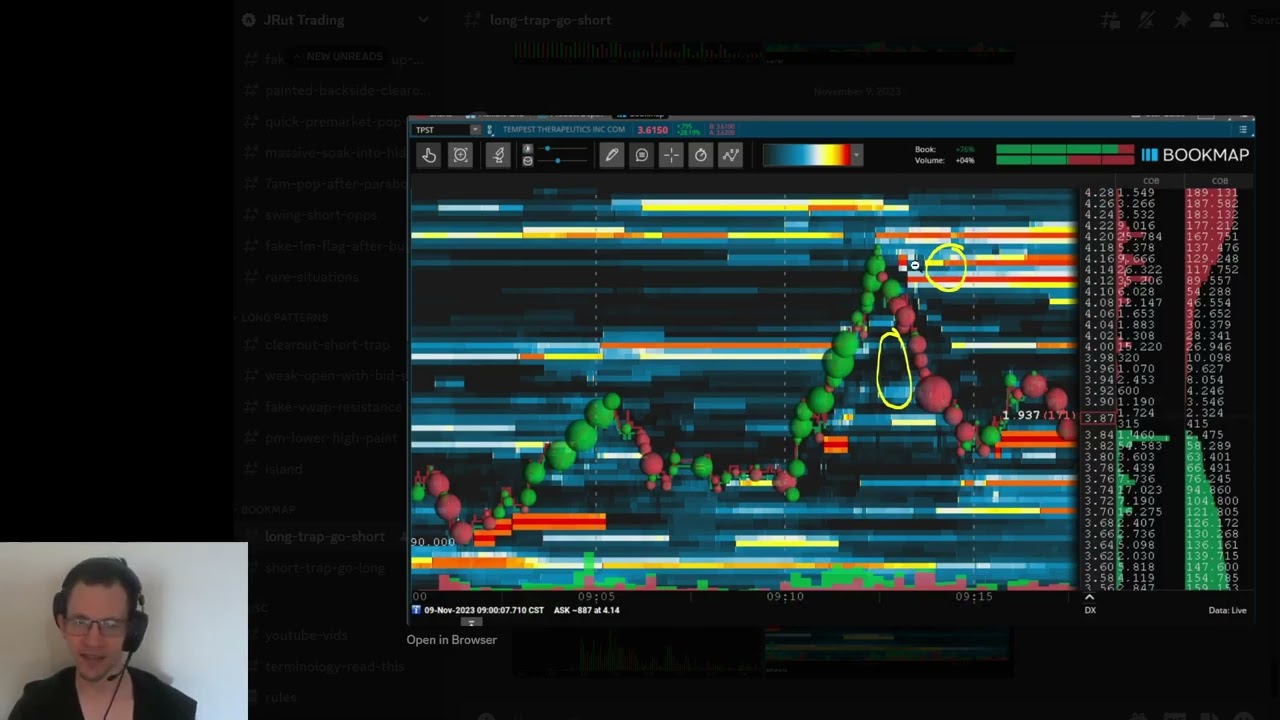Show Discord member list icon
Screen dimensions: 1280x720
(1218, 20)
